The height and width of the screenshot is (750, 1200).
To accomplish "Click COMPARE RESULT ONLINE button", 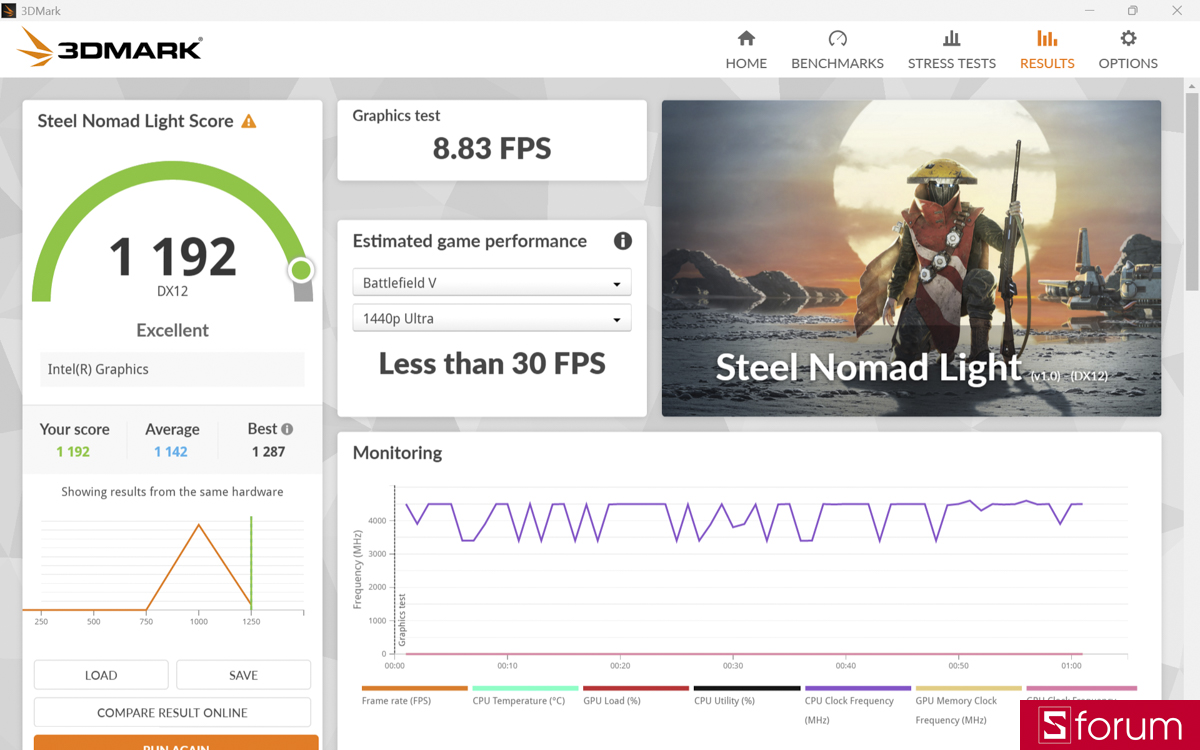I will click(172, 713).
